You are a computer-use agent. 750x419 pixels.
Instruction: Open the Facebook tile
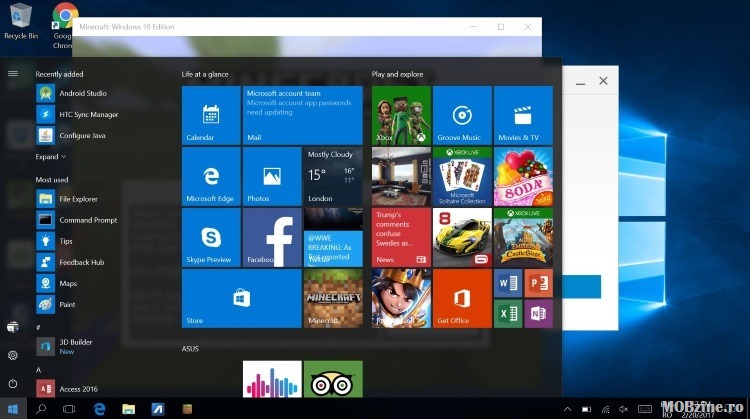272,237
